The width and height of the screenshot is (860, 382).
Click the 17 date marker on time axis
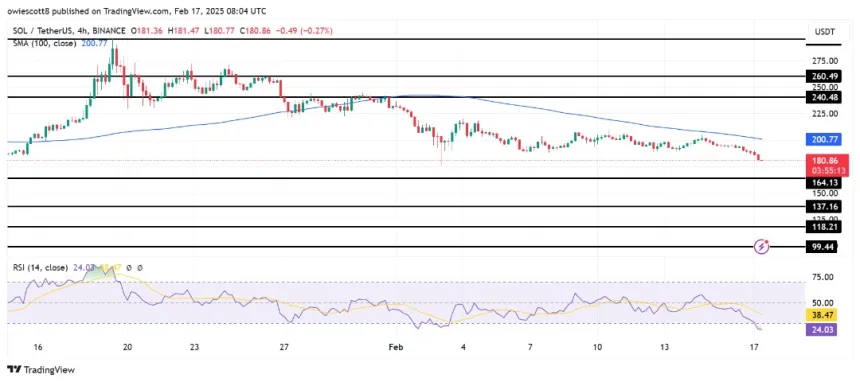(755, 347)
